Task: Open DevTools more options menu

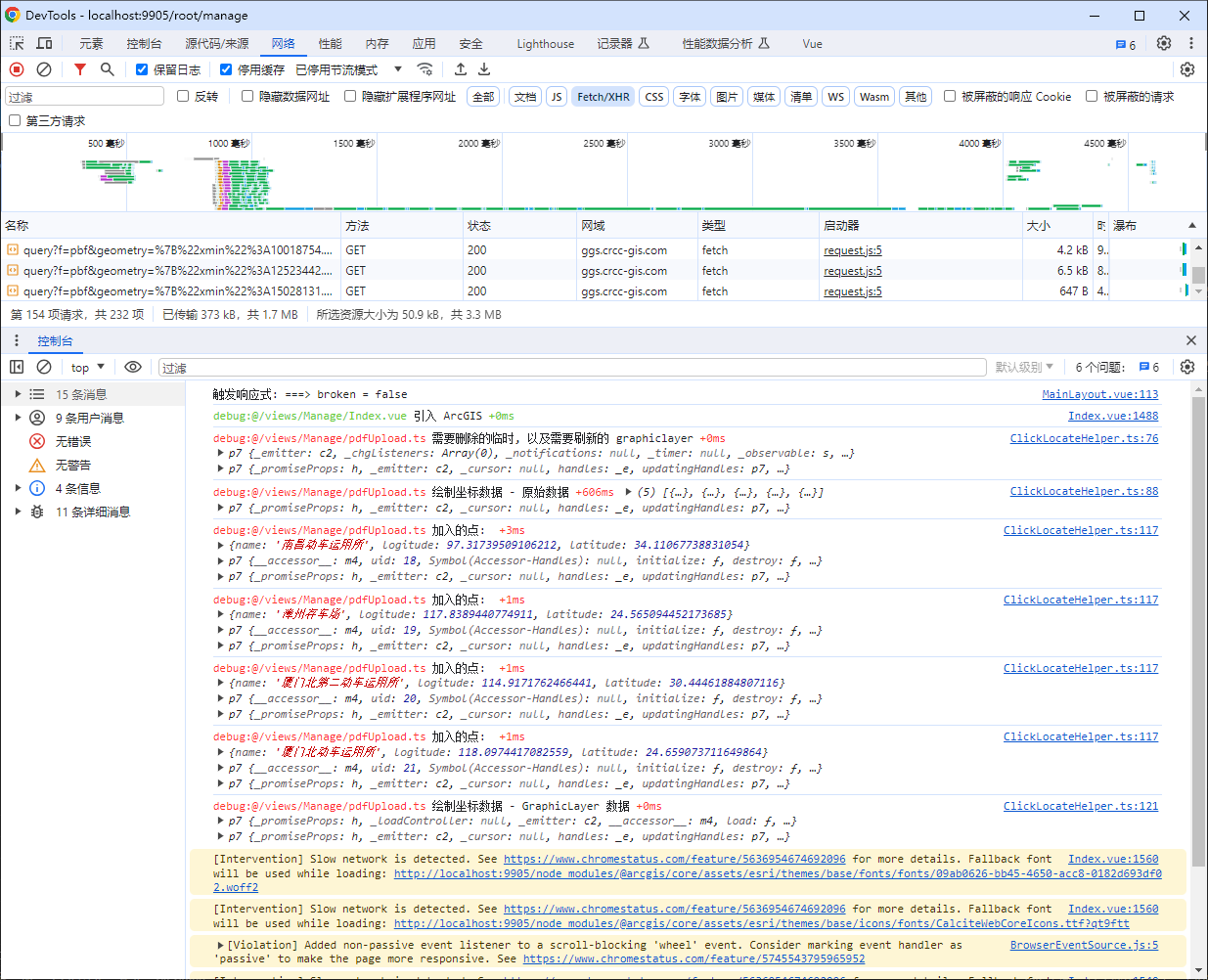Action: [x=1191, y=43]
